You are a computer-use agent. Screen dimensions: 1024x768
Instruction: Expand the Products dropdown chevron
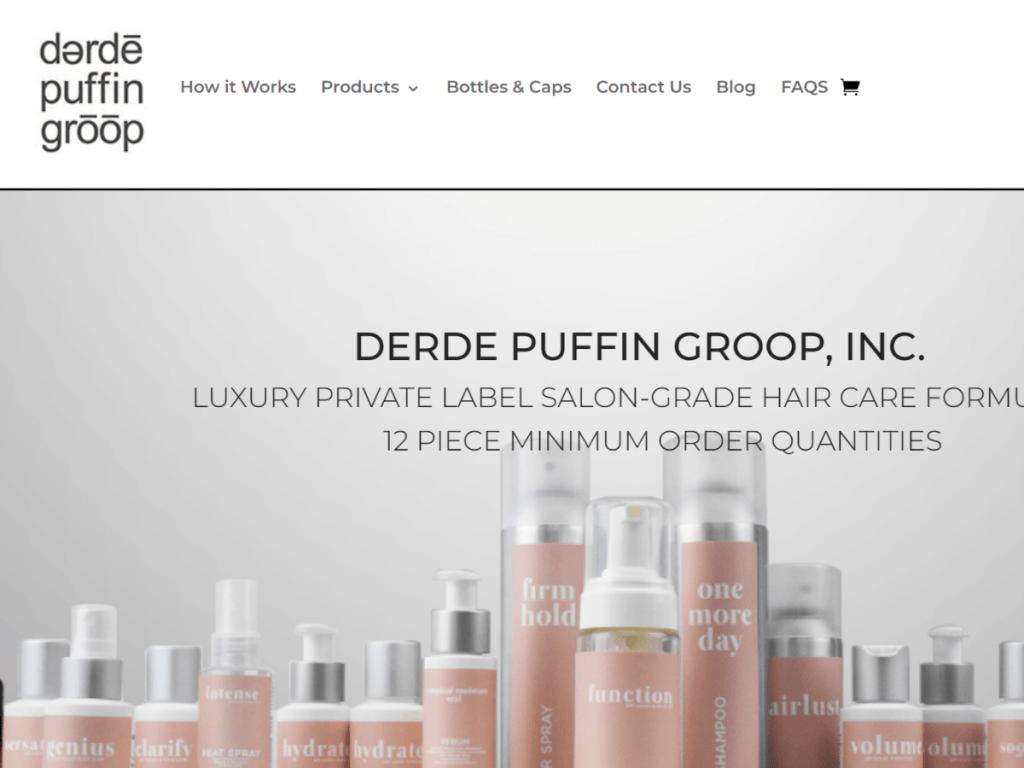(x=413, y=88)
